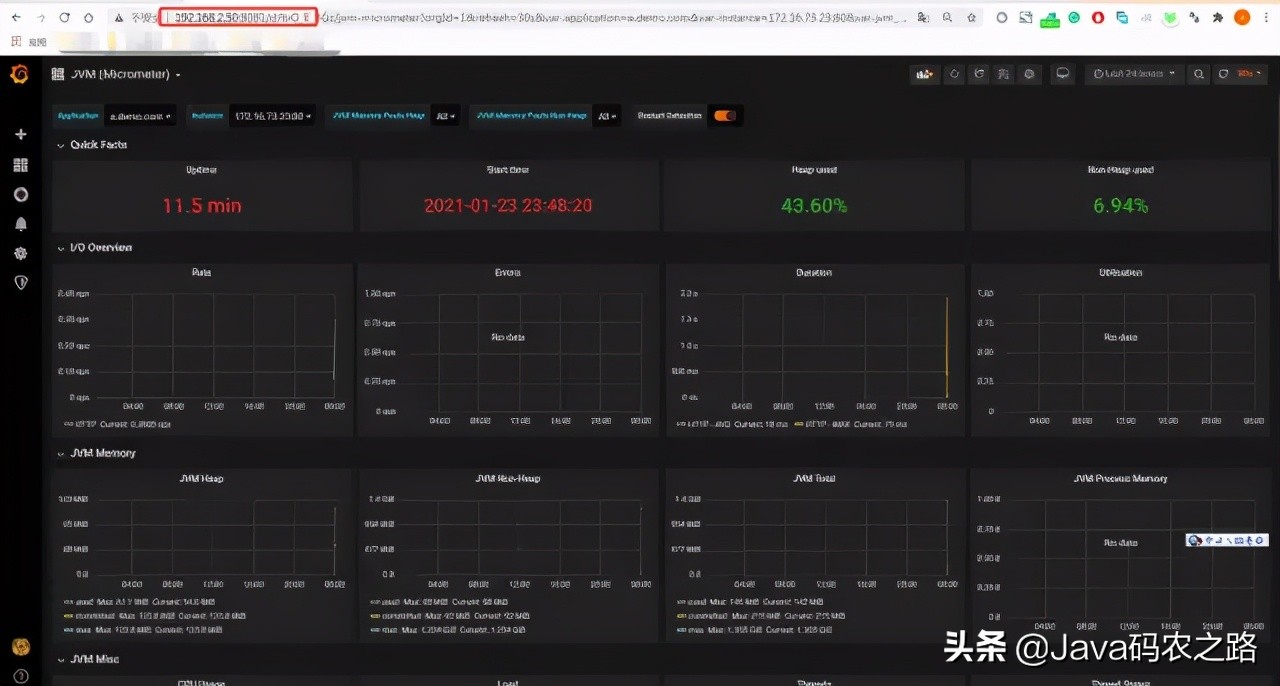Open the browser extensions puzzle icon
Viewport: 1280px width, 686px height.
[x=1217, y=18]
